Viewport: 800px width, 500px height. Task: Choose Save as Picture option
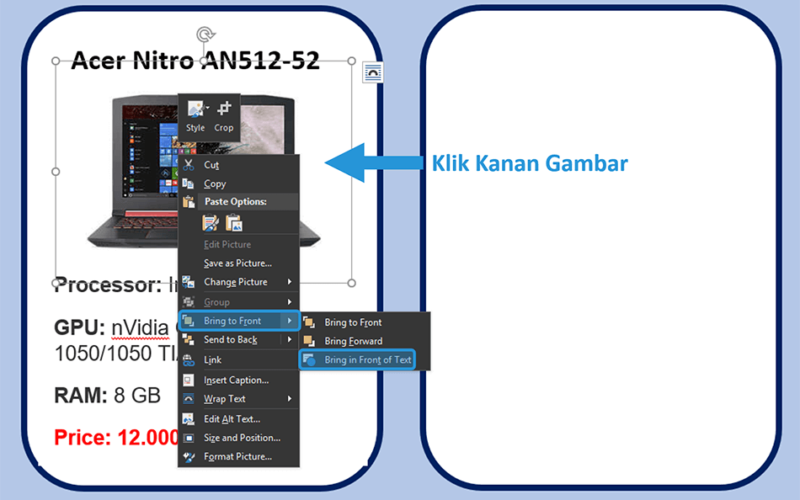click(x=238, y=263)
